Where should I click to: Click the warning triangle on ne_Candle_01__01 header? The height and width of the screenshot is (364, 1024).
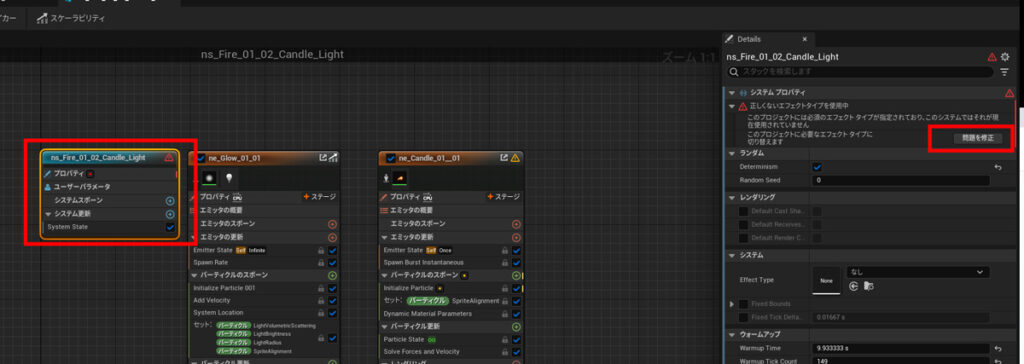[x=515, y=157]
